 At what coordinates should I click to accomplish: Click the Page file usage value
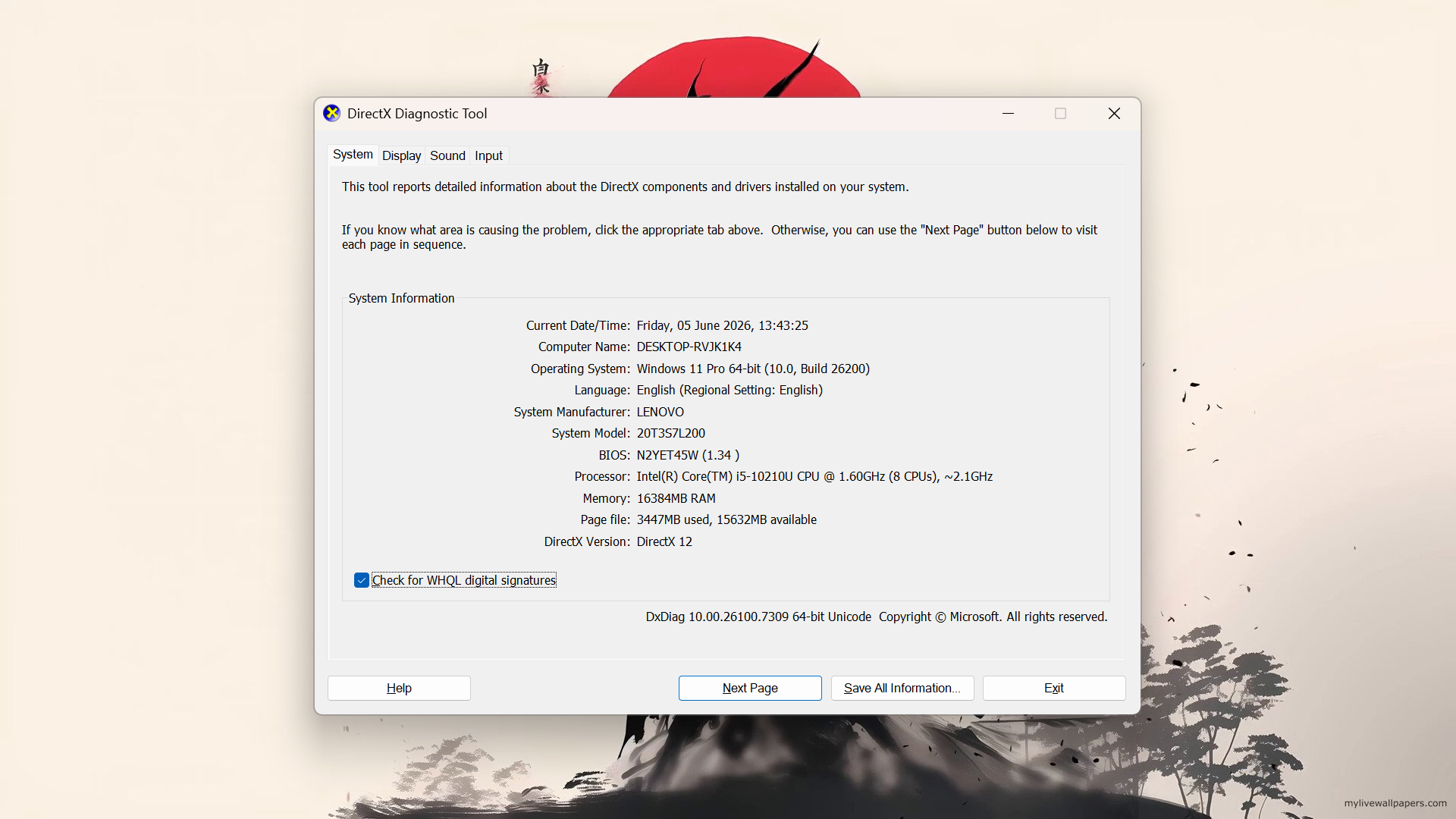726,519
